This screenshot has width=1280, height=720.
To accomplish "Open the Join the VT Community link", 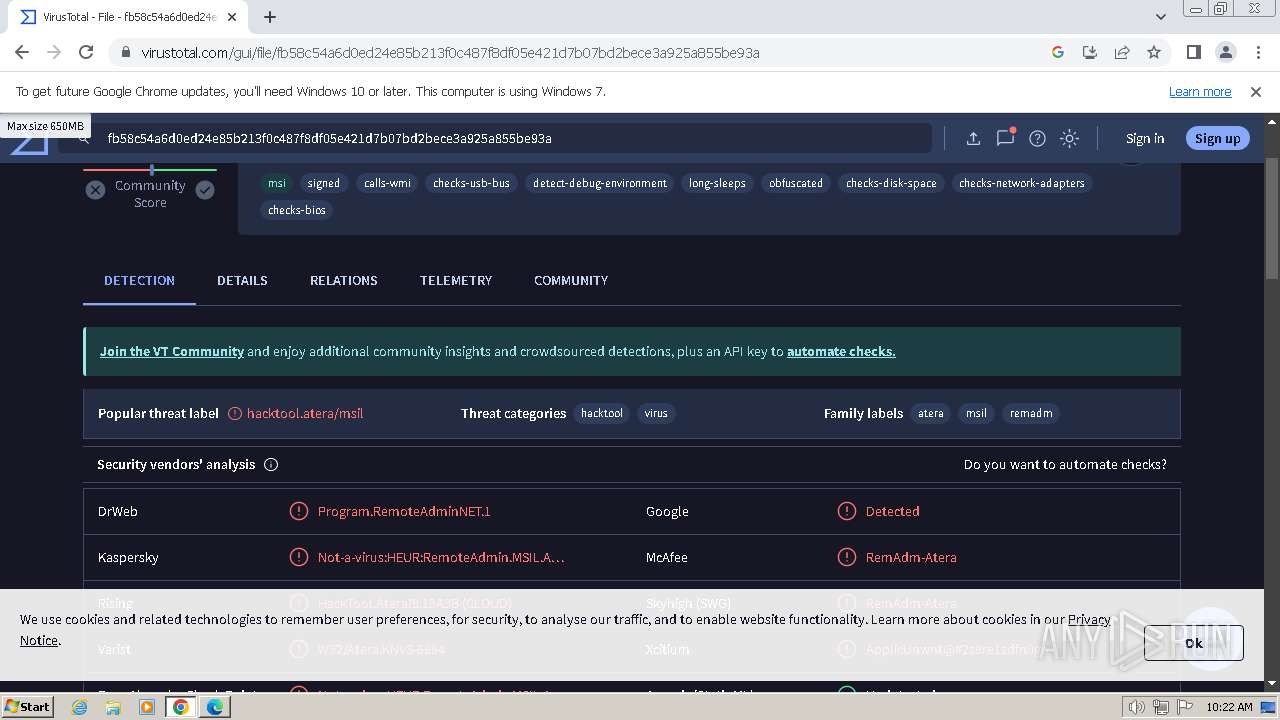I will point(172,352).
